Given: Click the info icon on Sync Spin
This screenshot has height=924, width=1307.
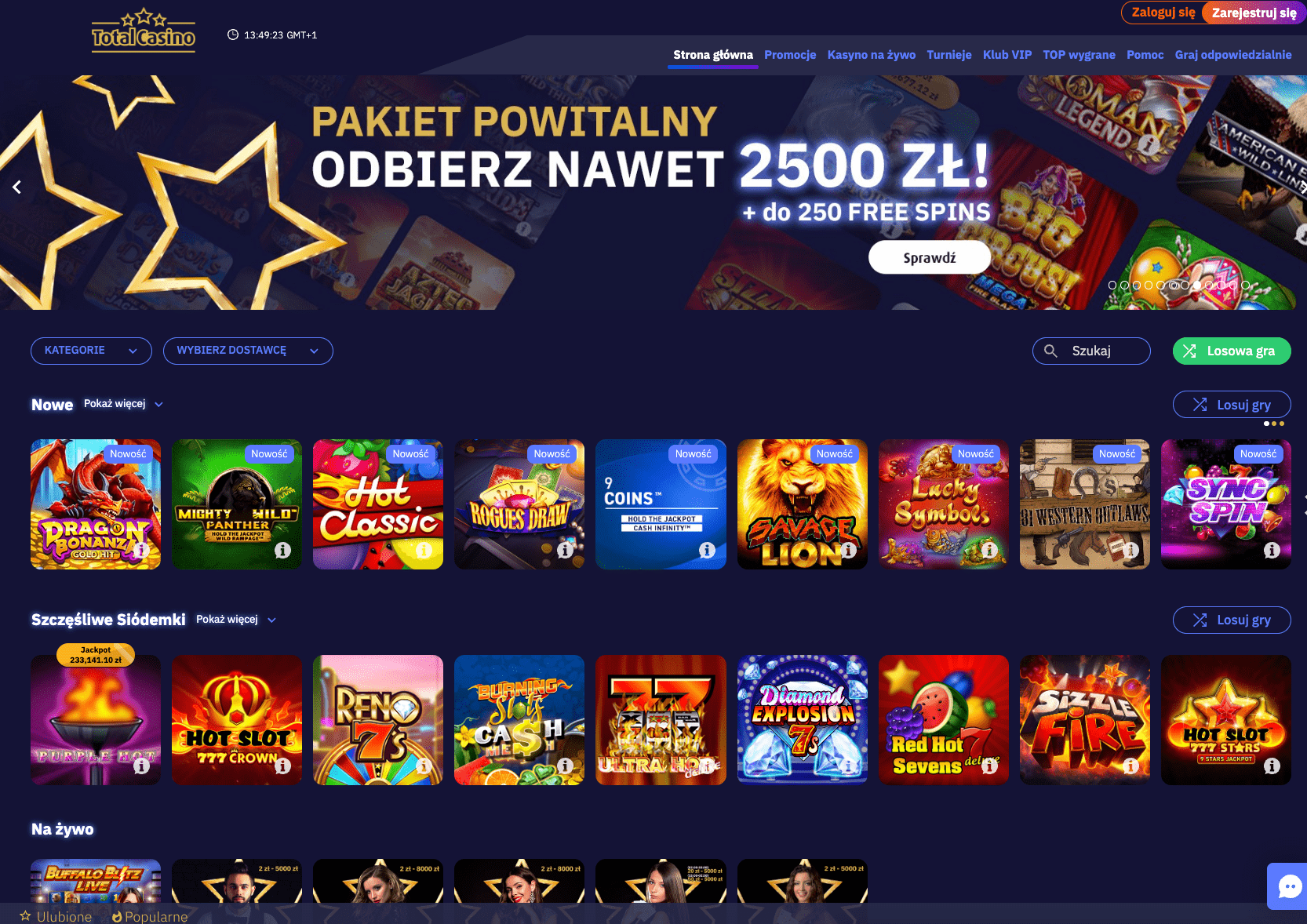Looking at the screenshot, I should pos(1272,551).
